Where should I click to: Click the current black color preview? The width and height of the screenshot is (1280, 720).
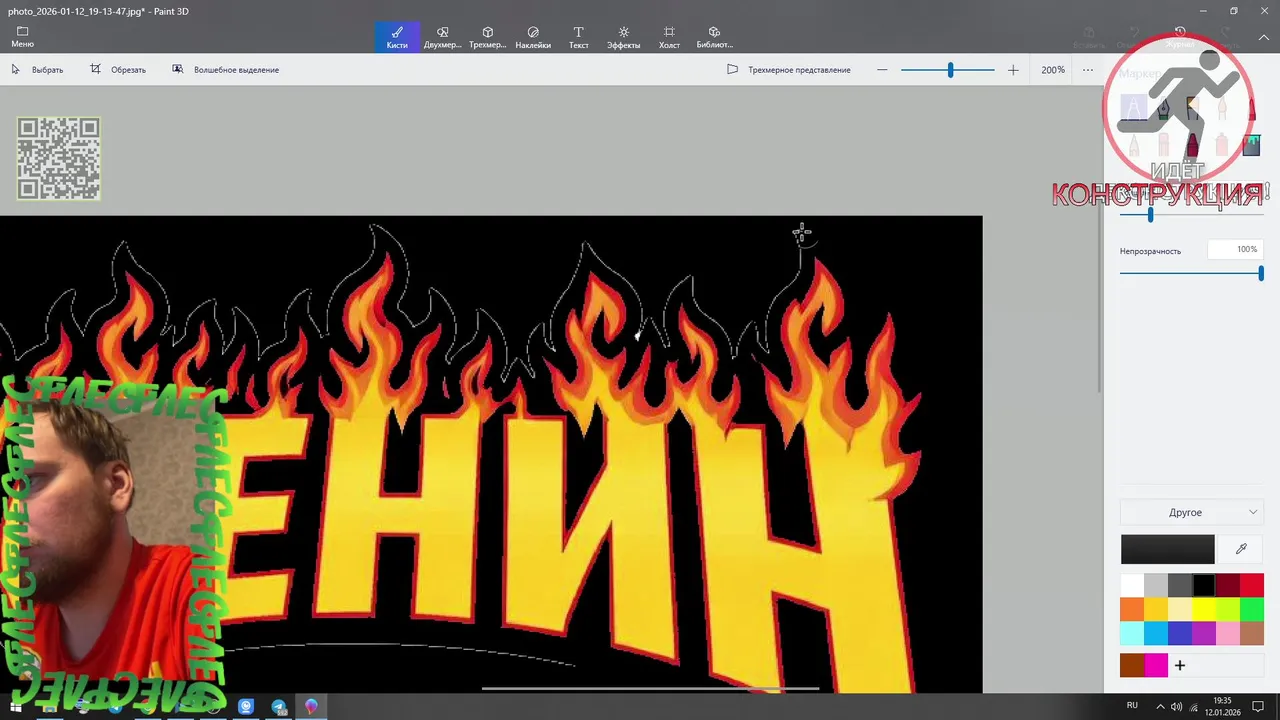tap(1167, 549)
